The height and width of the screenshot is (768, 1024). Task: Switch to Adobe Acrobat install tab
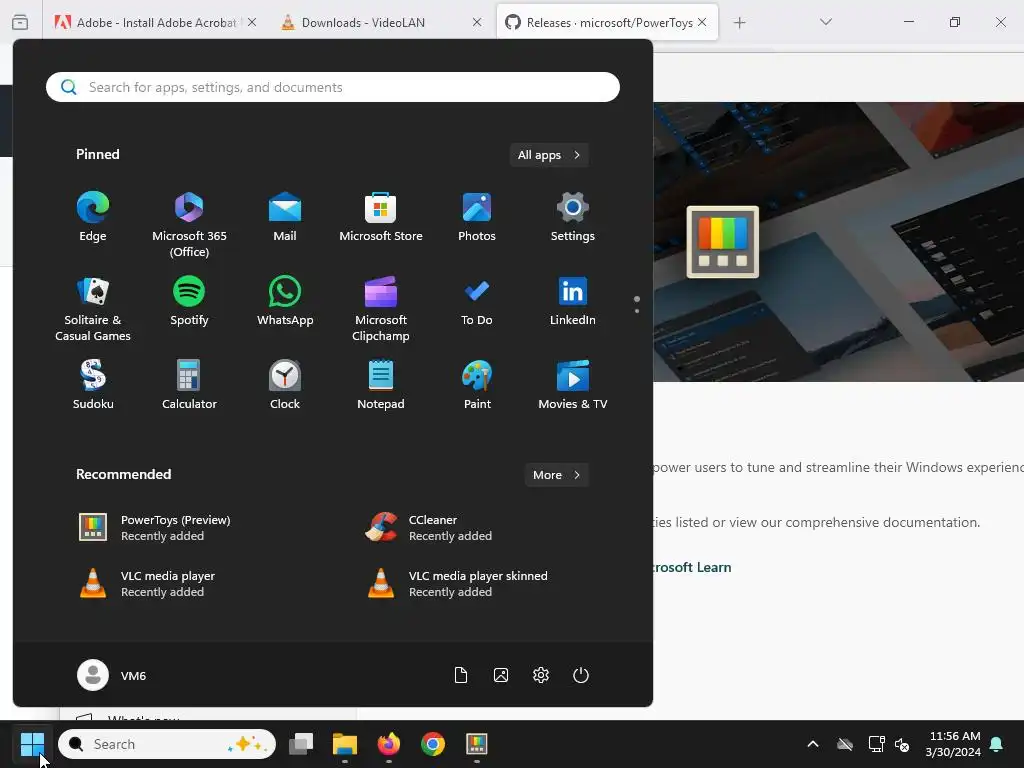point(147,22)
